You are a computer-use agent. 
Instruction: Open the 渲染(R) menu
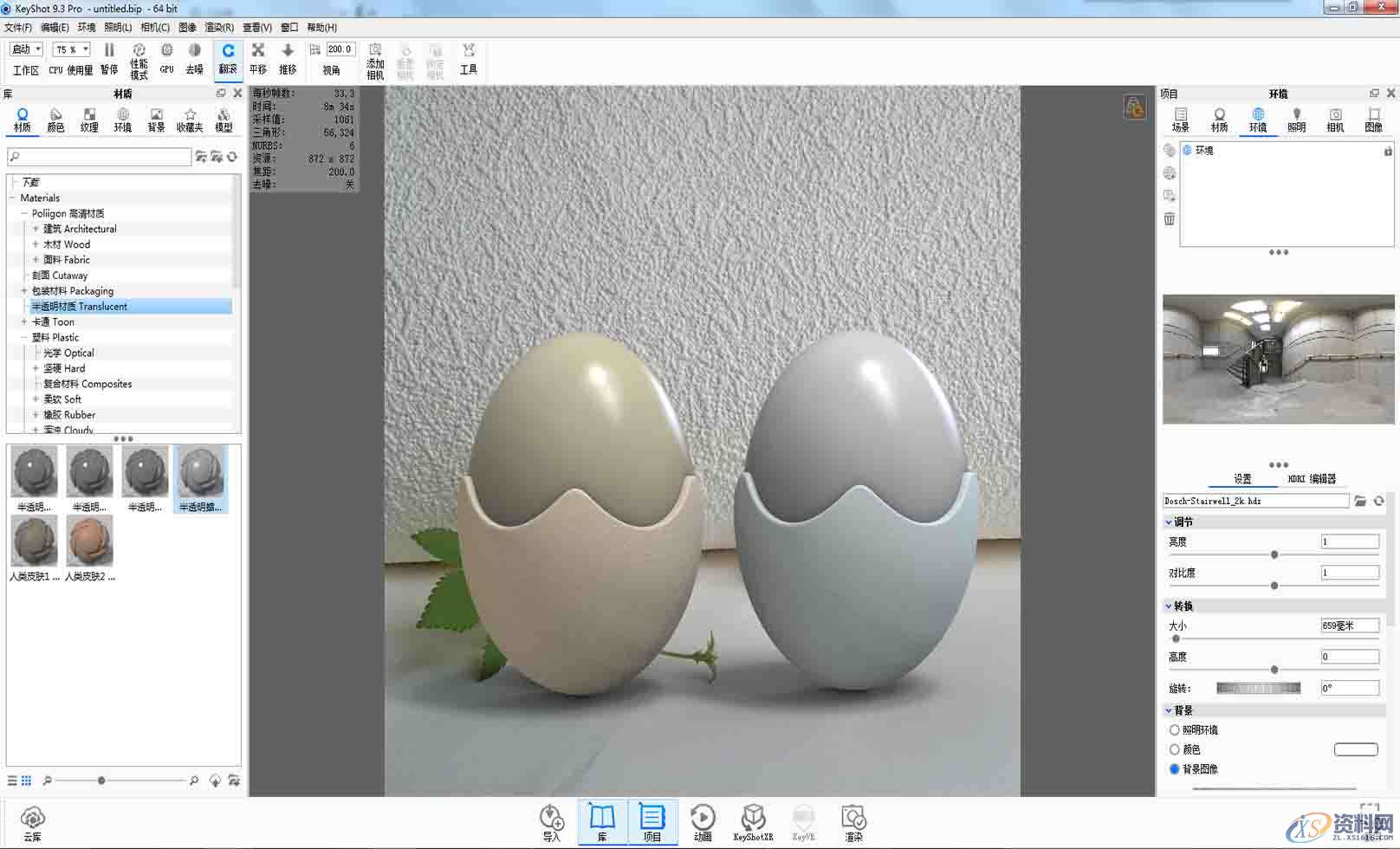click(218, 27)
